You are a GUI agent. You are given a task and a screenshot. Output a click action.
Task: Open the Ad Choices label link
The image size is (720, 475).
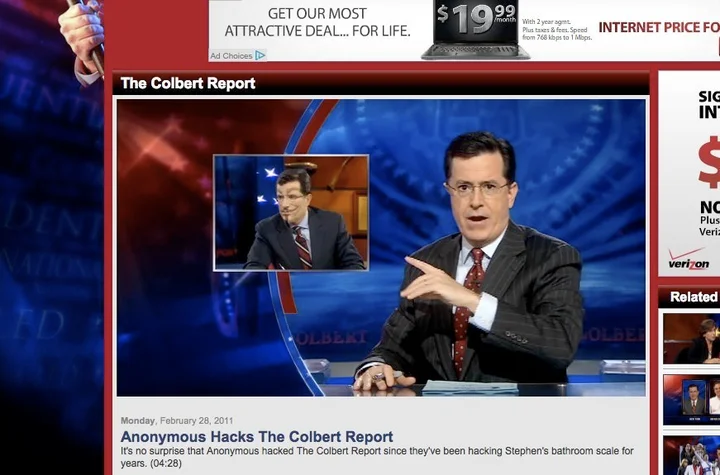pyautogui.click(x=231, y=56)
